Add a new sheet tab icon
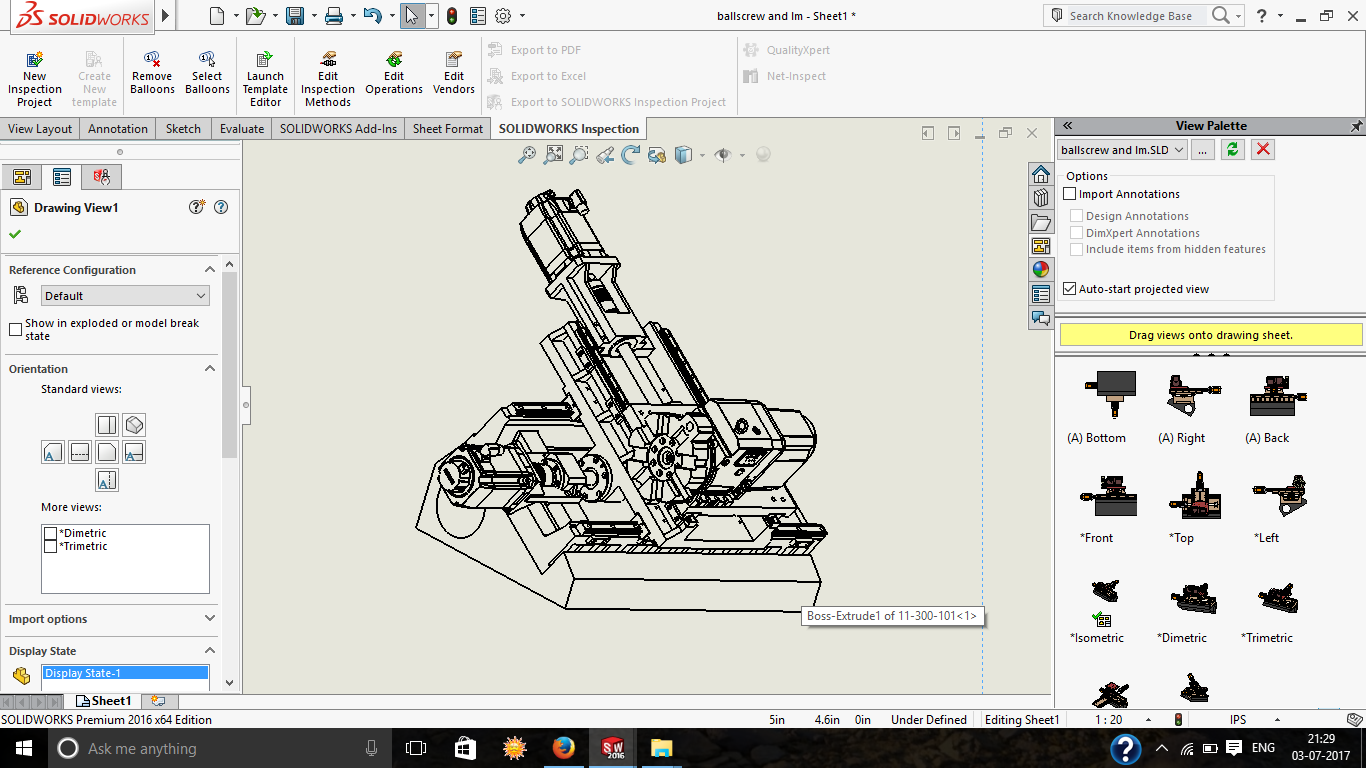 [x=158, y=701]
